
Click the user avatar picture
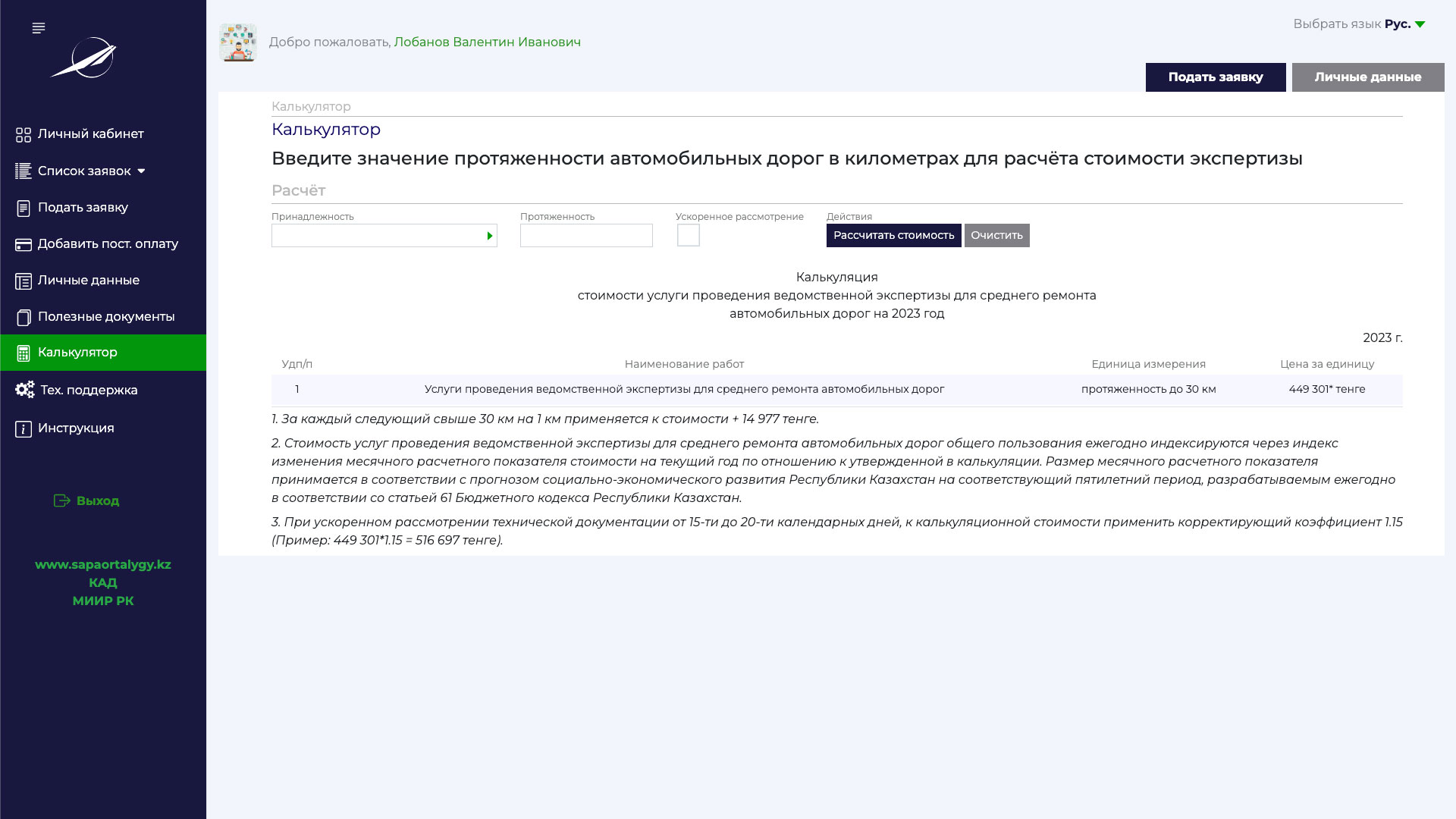238,42
